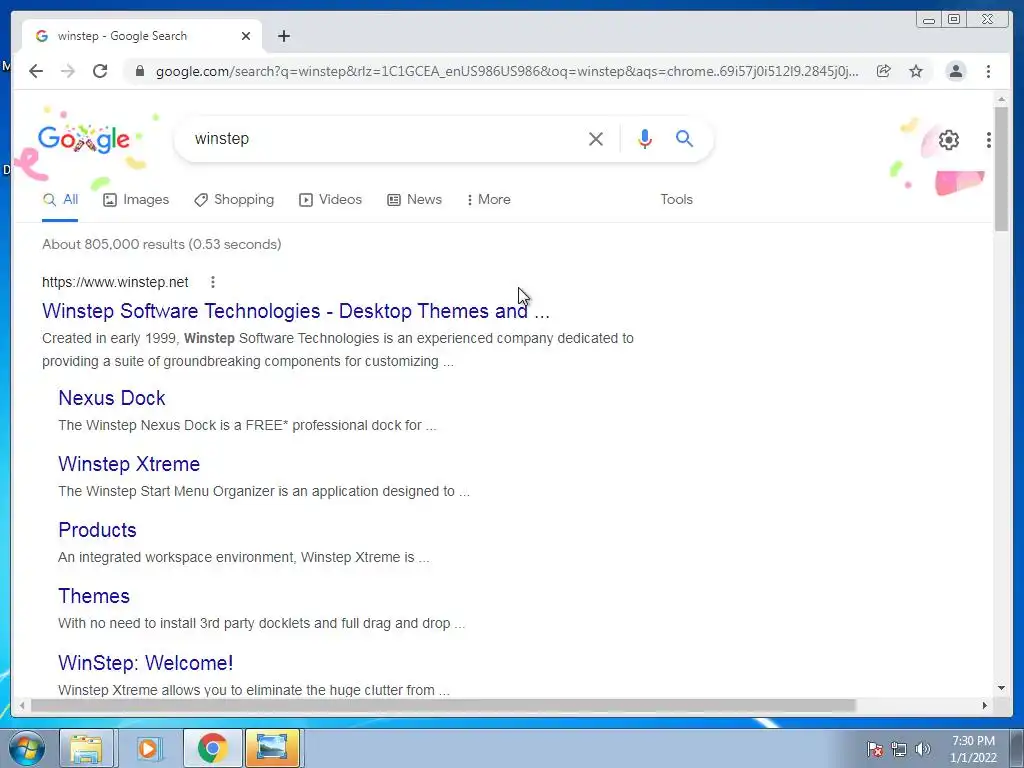1024x768 pixels.
Task: Open options dots beside winstep.net result
Action: click(x=213, y=282)
